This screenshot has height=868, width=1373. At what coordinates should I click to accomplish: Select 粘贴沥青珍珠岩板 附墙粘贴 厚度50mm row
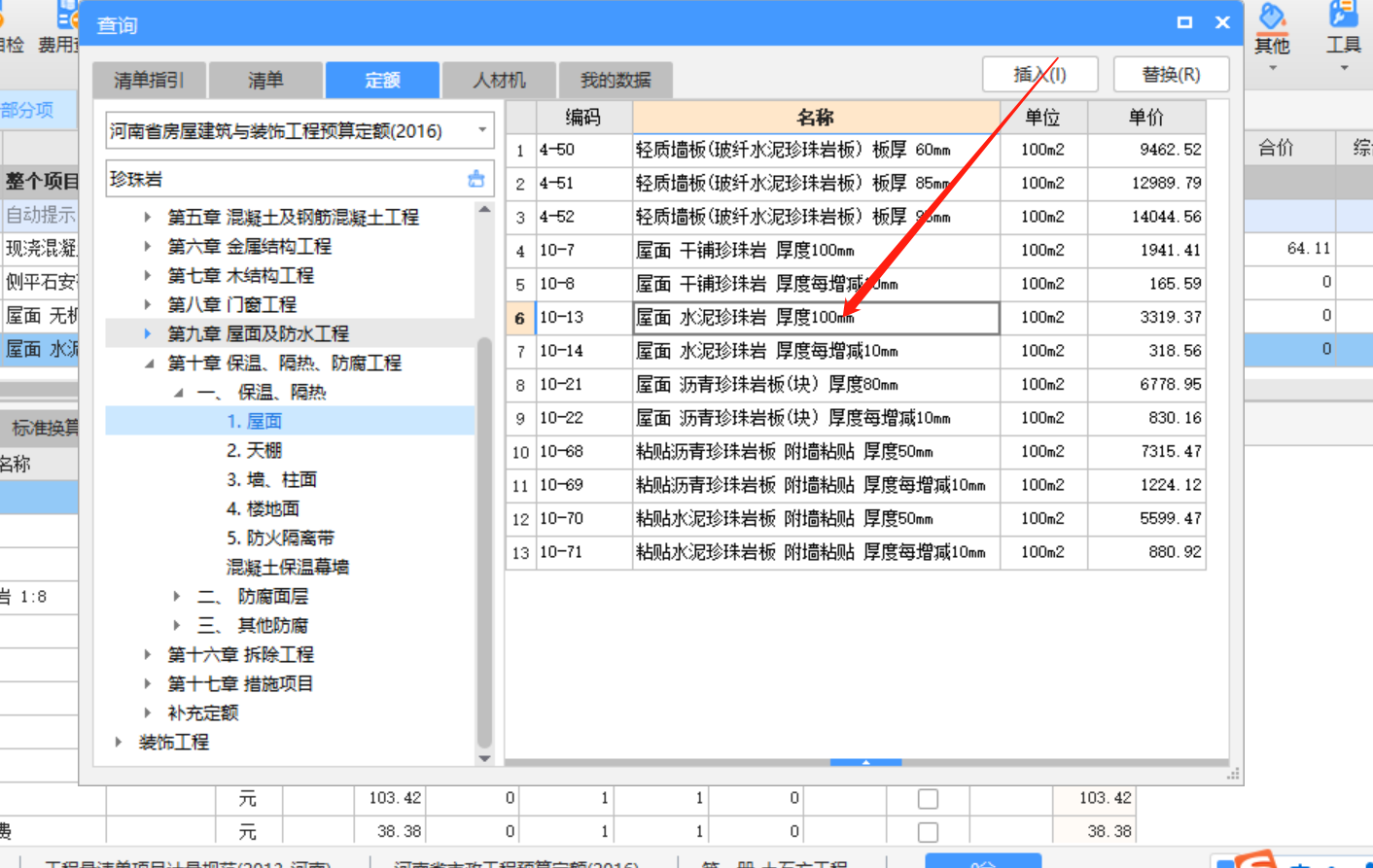pyautogui.click(x=856, y=451)
